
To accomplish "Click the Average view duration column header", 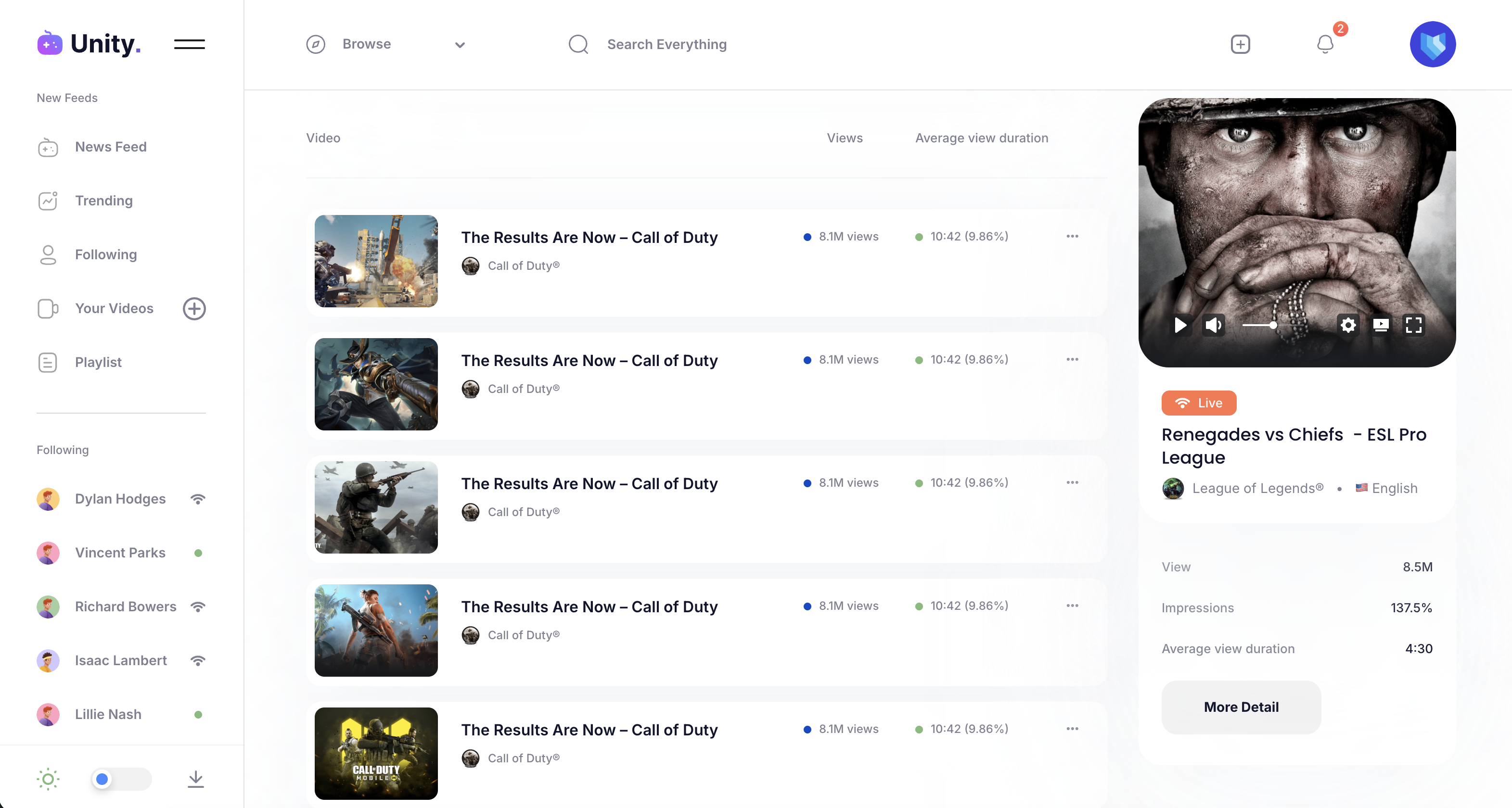I will coord(981,139).
